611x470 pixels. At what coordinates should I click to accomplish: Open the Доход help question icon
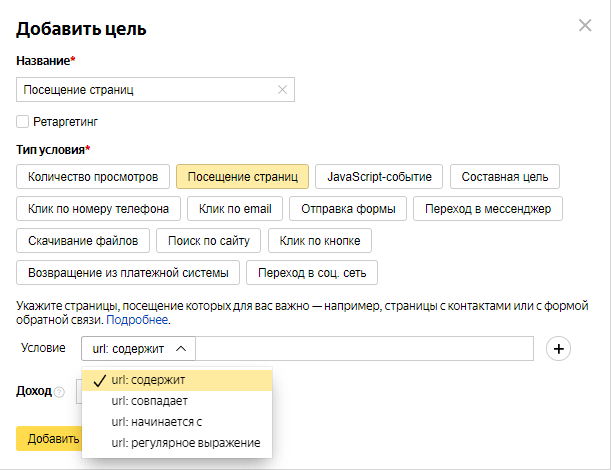59,392
